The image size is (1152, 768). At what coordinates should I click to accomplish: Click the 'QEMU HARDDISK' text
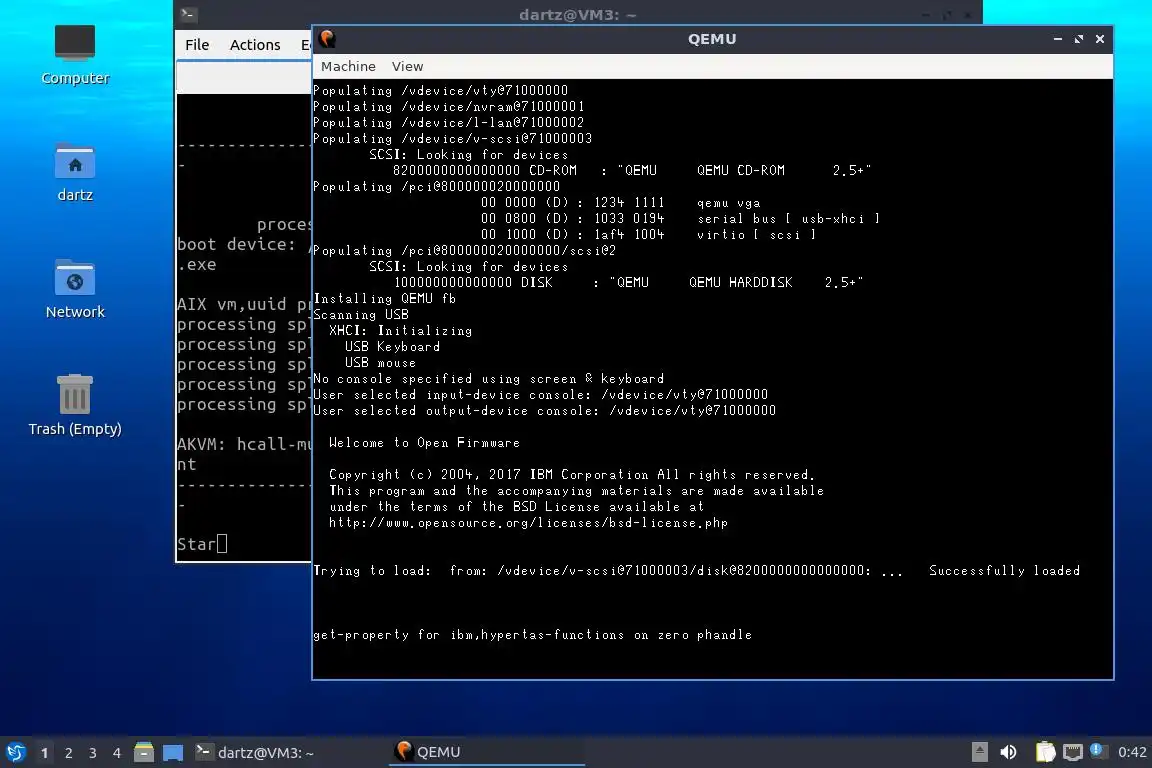click(x=741, y=282)
